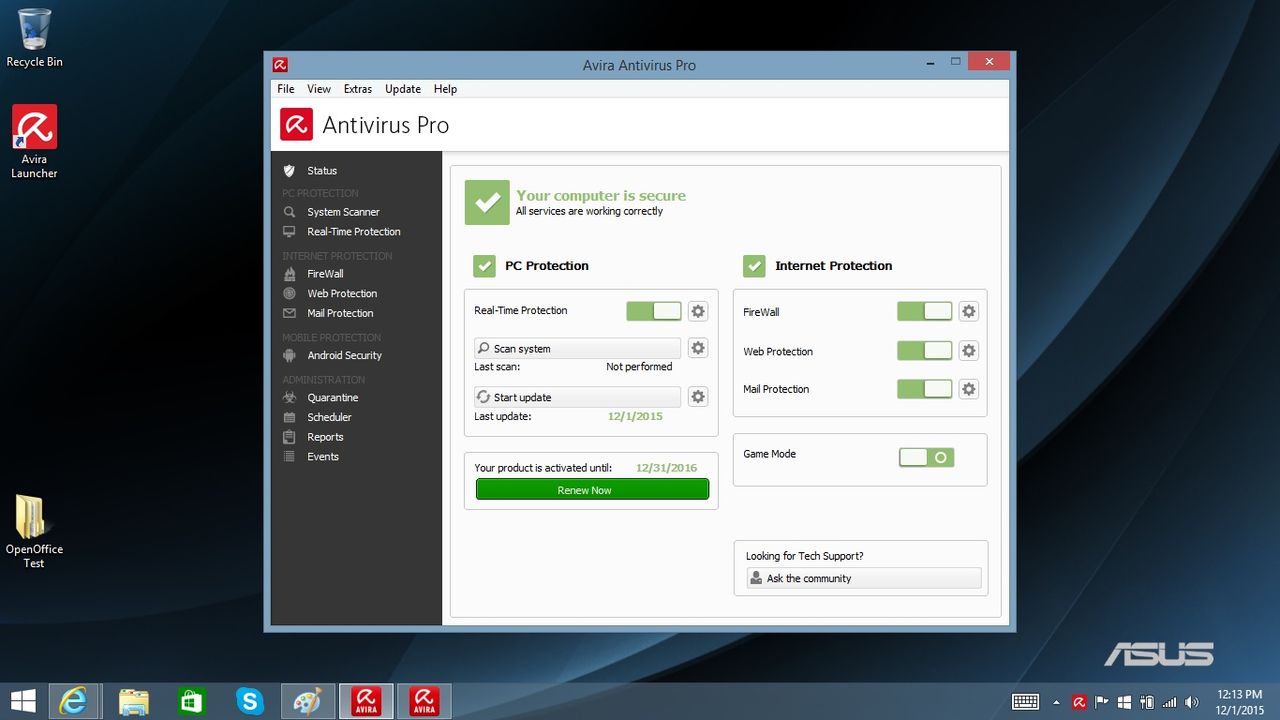Screen dimensions: 1280x720
Task: Click the 'ADMINISTRATION' sidebar header
Action: [323, 380]
